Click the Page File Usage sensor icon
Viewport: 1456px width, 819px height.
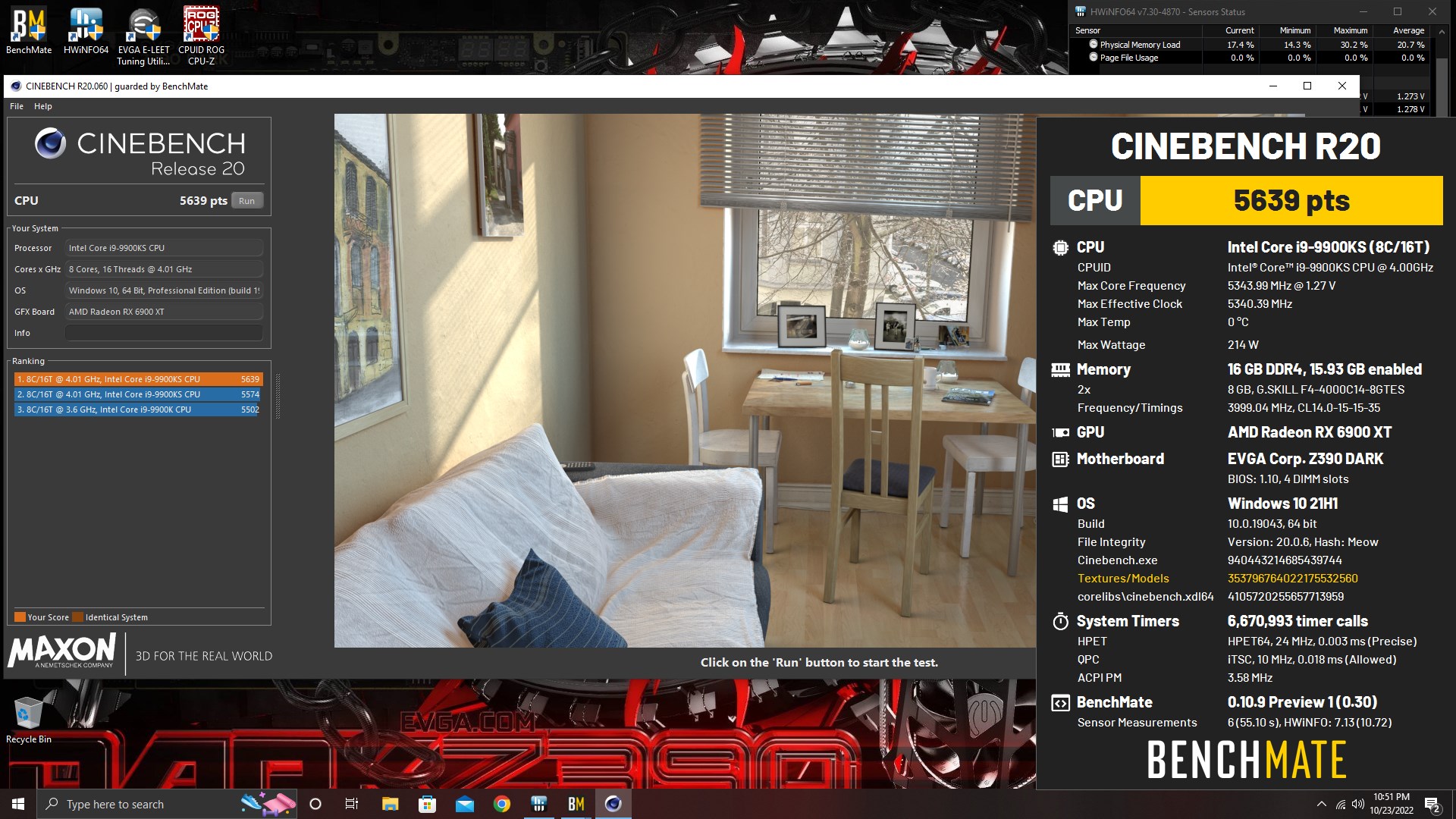pyautogui.click(x=1094, y=57)
